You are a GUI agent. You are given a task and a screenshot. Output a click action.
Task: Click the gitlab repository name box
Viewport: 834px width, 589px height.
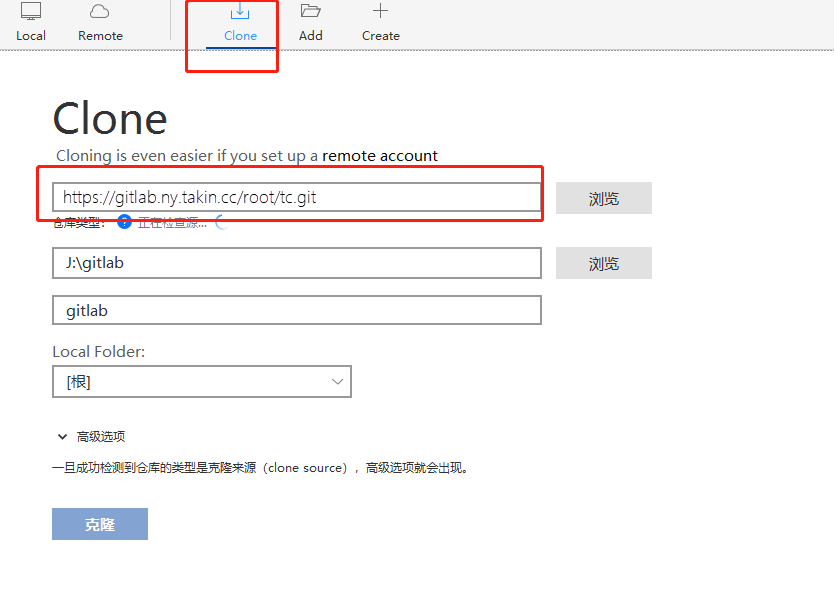[296, 310]
